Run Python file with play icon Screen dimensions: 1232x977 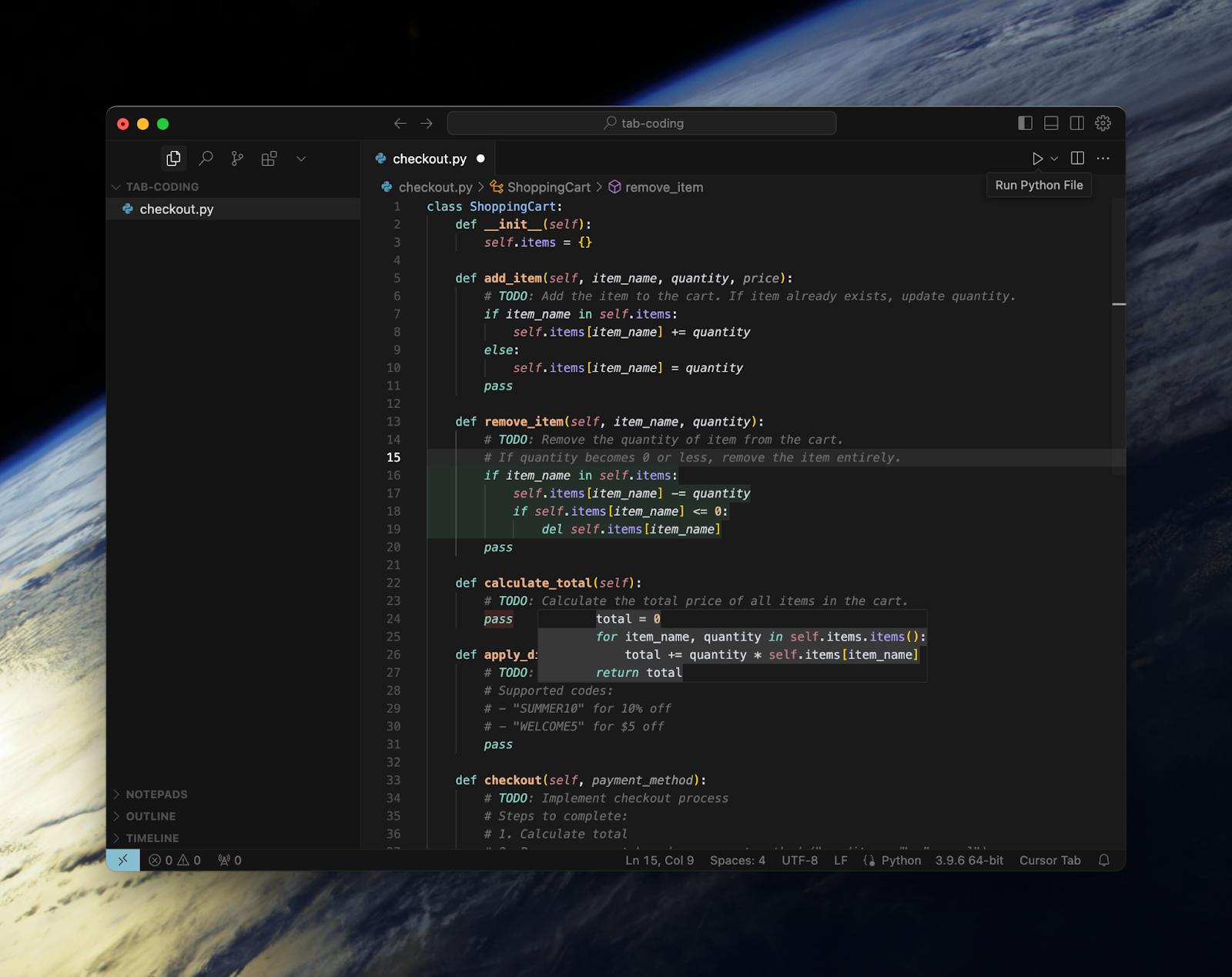(x=1037, y=159)
